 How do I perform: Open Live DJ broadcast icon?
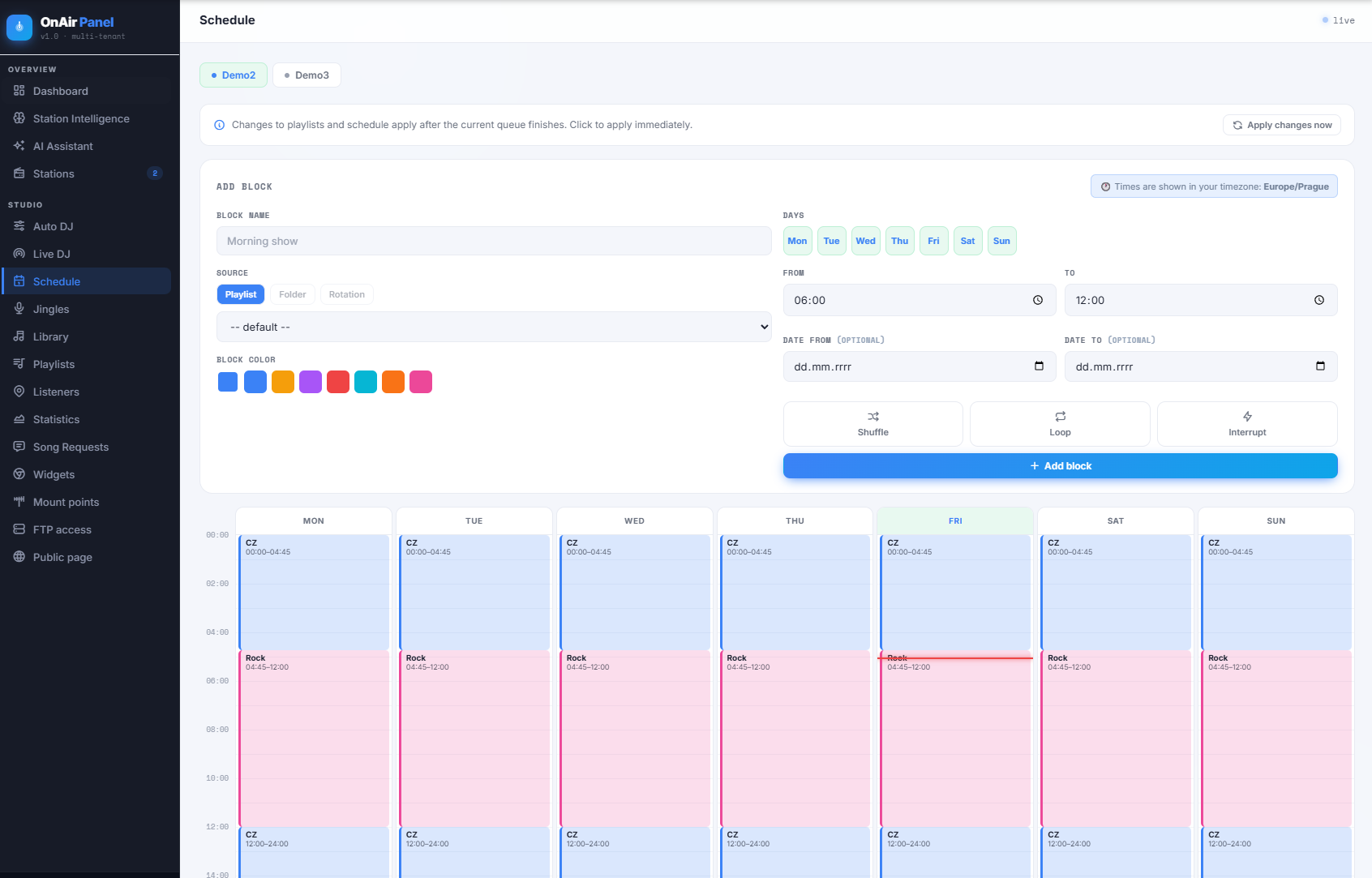pyautogui.click(x=19, y=254)
